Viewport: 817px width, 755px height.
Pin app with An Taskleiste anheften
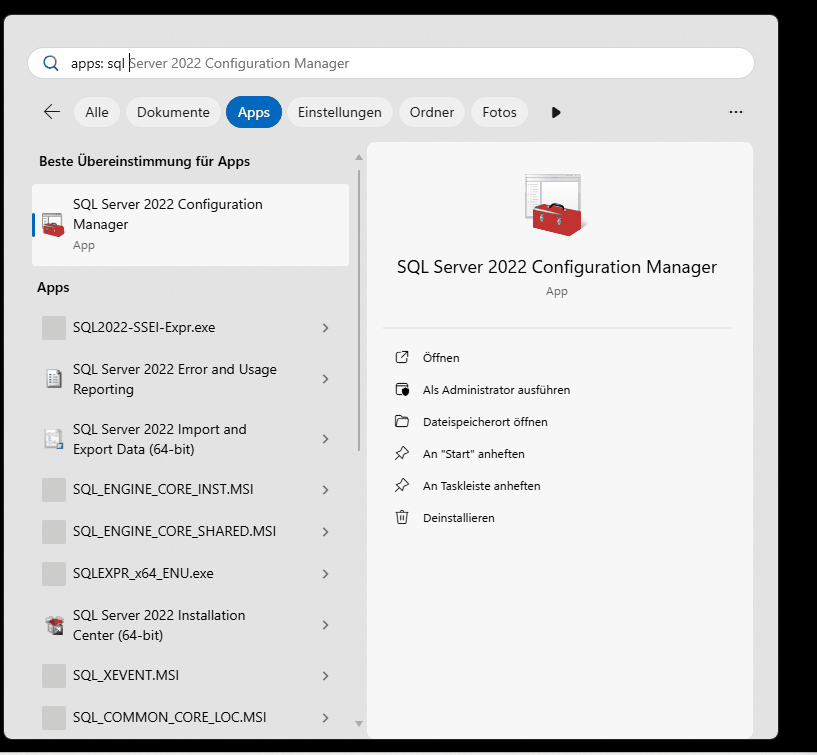(481, 486)
